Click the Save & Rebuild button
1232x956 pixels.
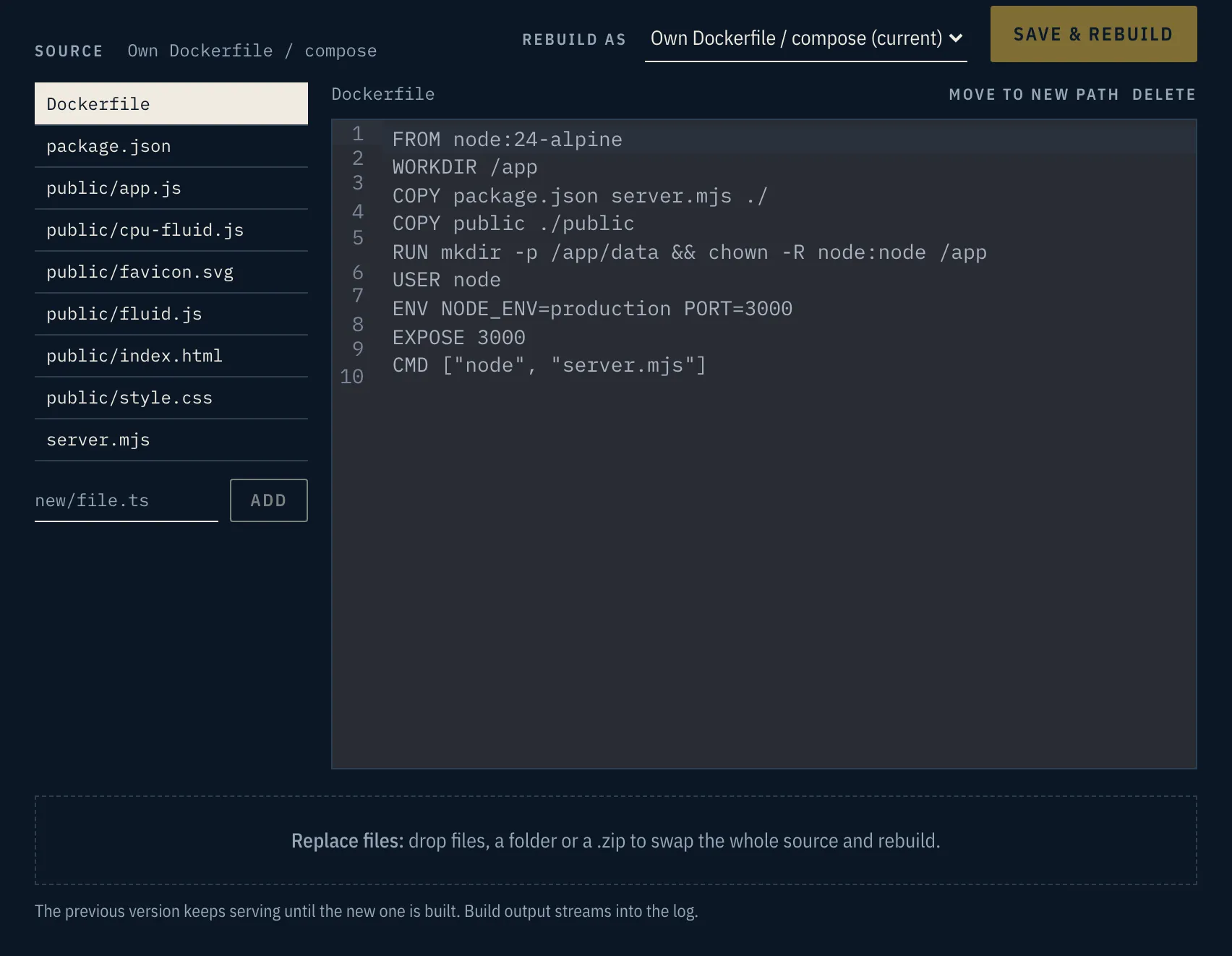[1093, 34]
